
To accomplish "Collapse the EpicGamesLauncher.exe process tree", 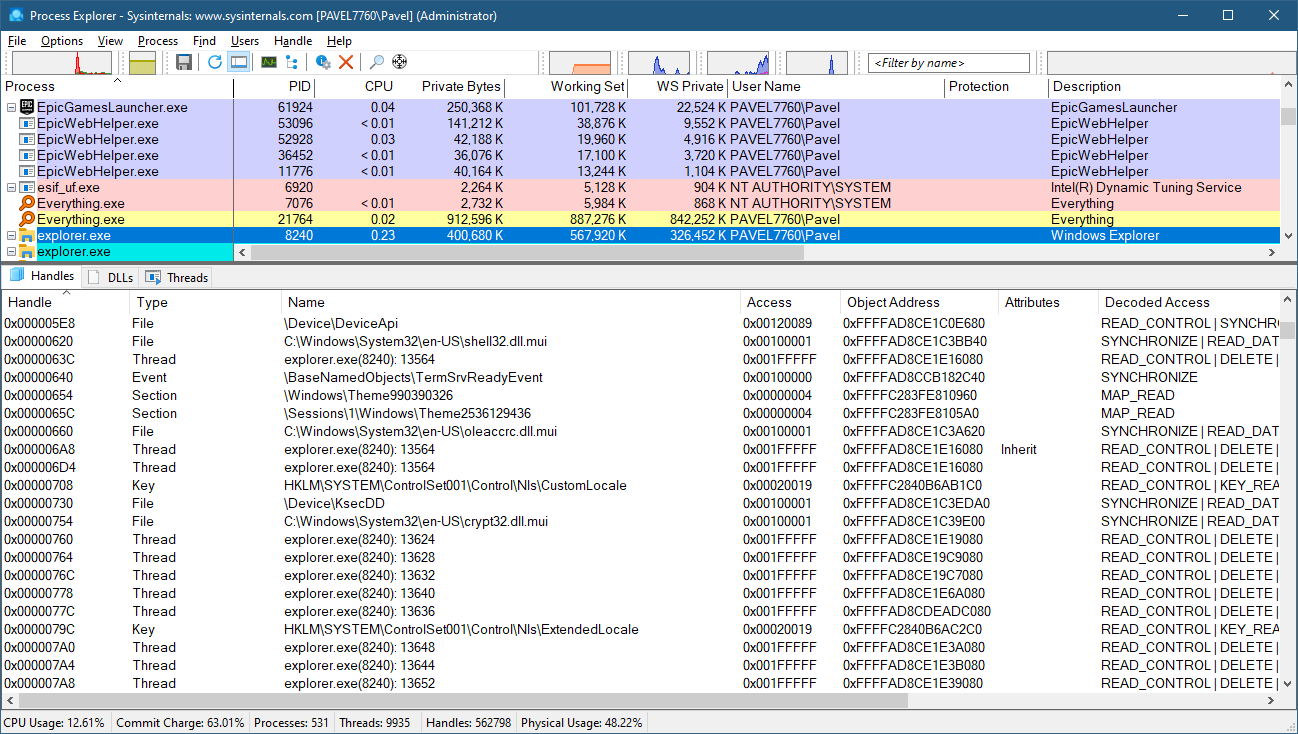I will coord(11,107).
